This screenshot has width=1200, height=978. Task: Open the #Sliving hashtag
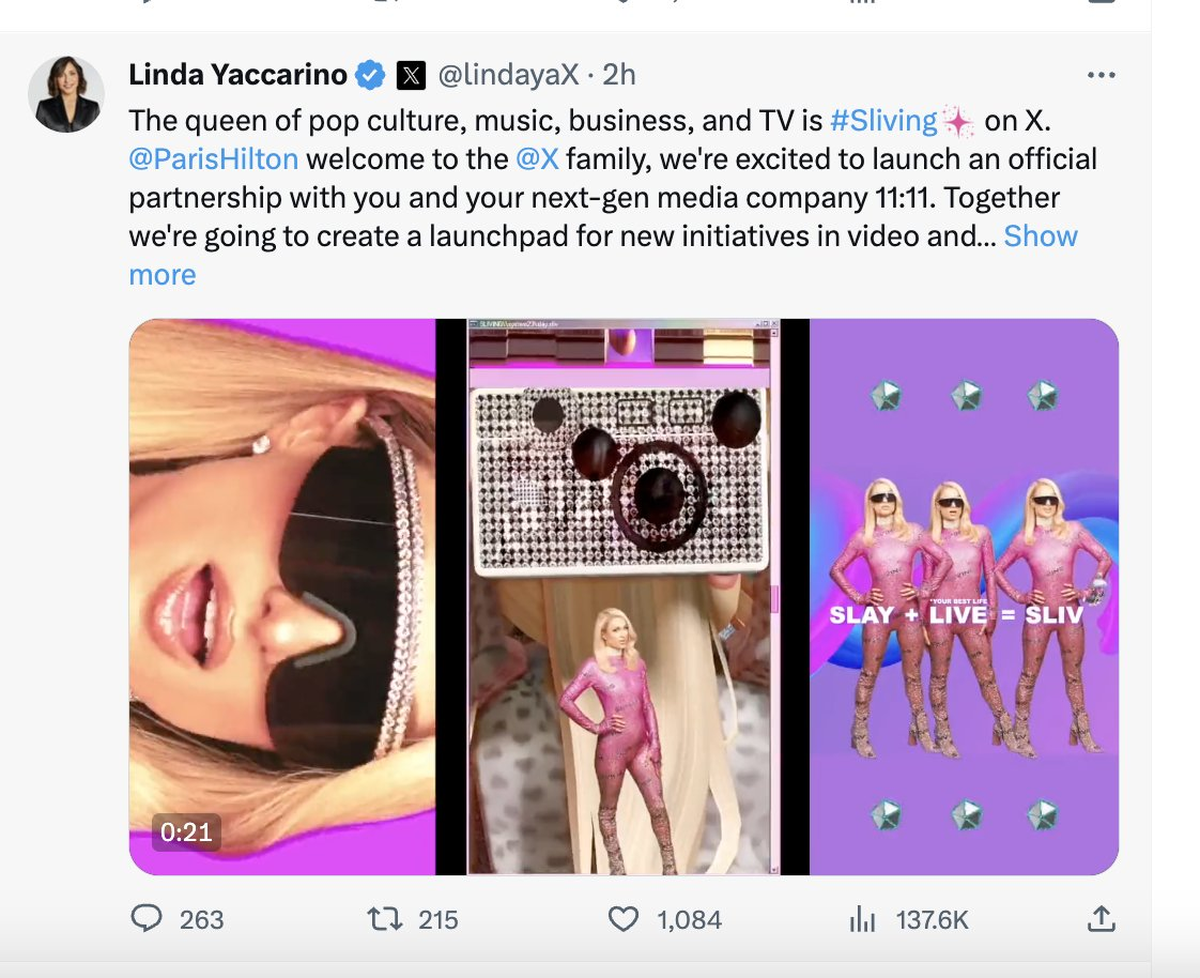[x=884, y=121]
